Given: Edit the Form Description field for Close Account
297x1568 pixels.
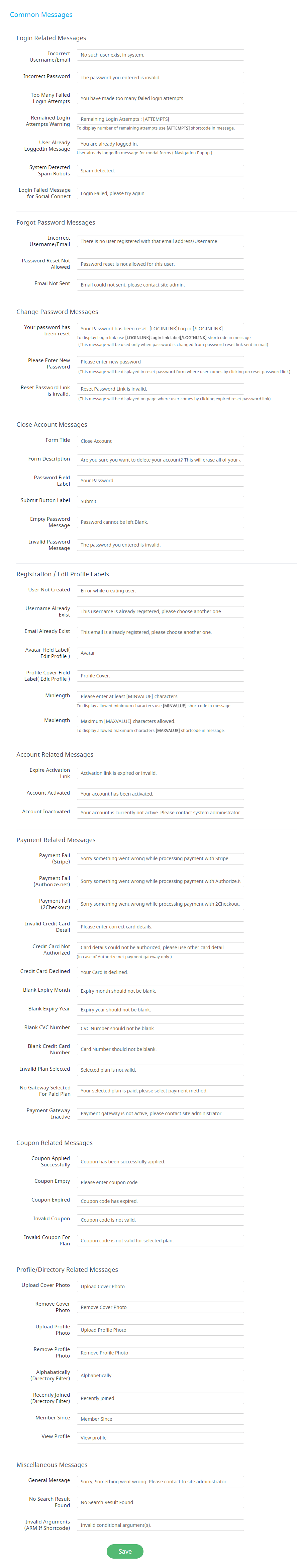Looking at the screenshot, I should click(x=160, y=460).
